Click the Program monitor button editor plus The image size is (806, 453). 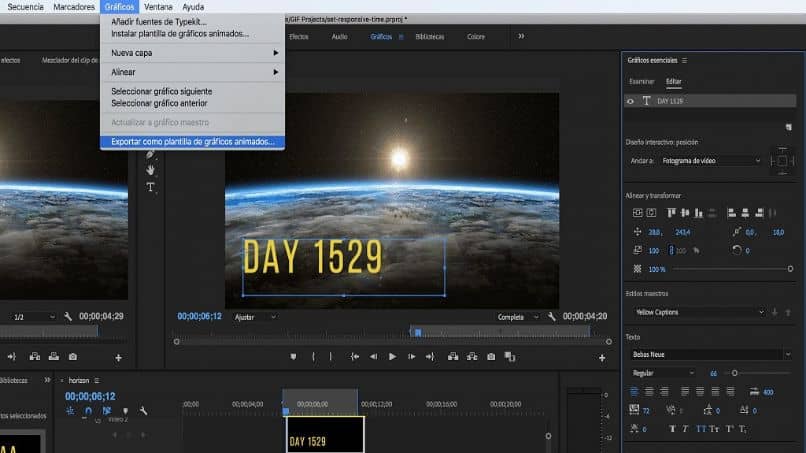(601, 357)
